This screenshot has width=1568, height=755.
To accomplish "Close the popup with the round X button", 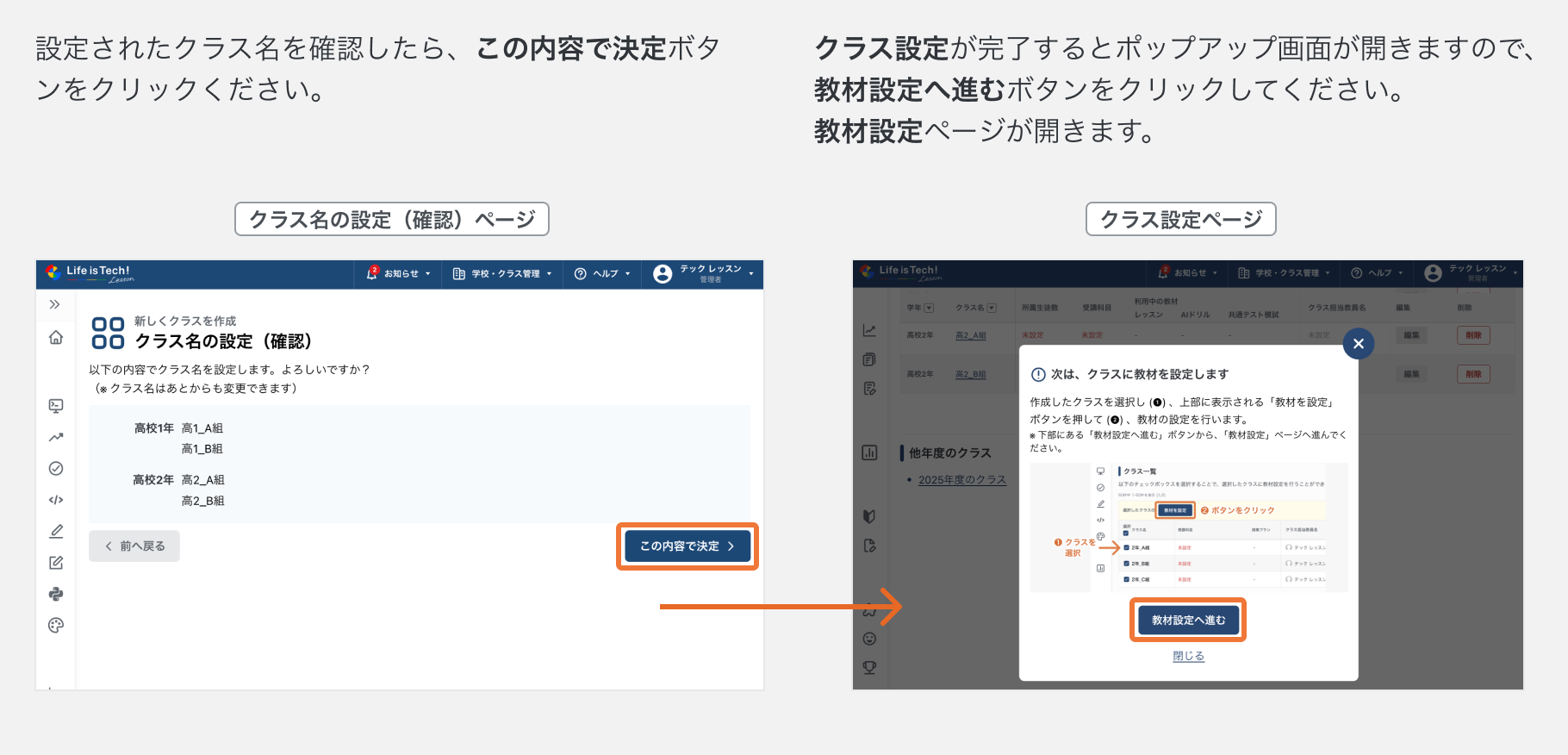I will coord(1359,344).
